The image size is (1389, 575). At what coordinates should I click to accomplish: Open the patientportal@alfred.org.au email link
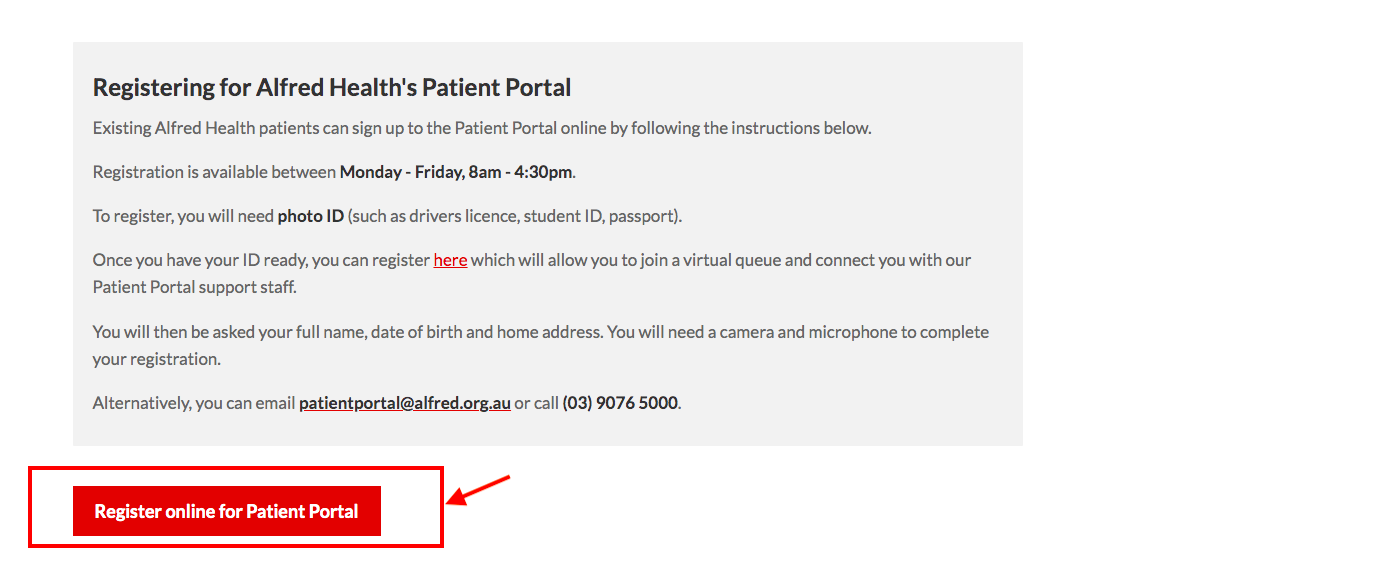click(405, 403)
